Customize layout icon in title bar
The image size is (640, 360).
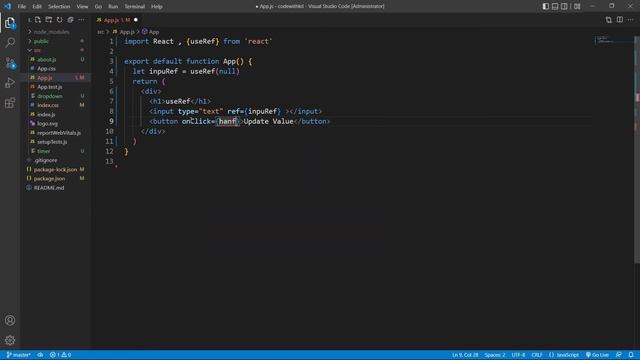[x=577, y=6]
